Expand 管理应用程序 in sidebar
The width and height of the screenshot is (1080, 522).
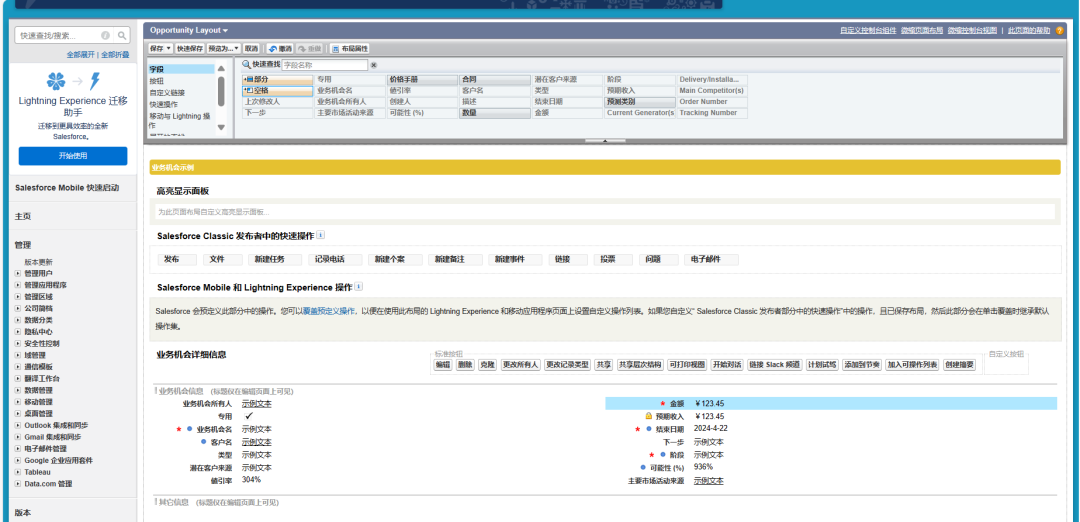point(18,285)
